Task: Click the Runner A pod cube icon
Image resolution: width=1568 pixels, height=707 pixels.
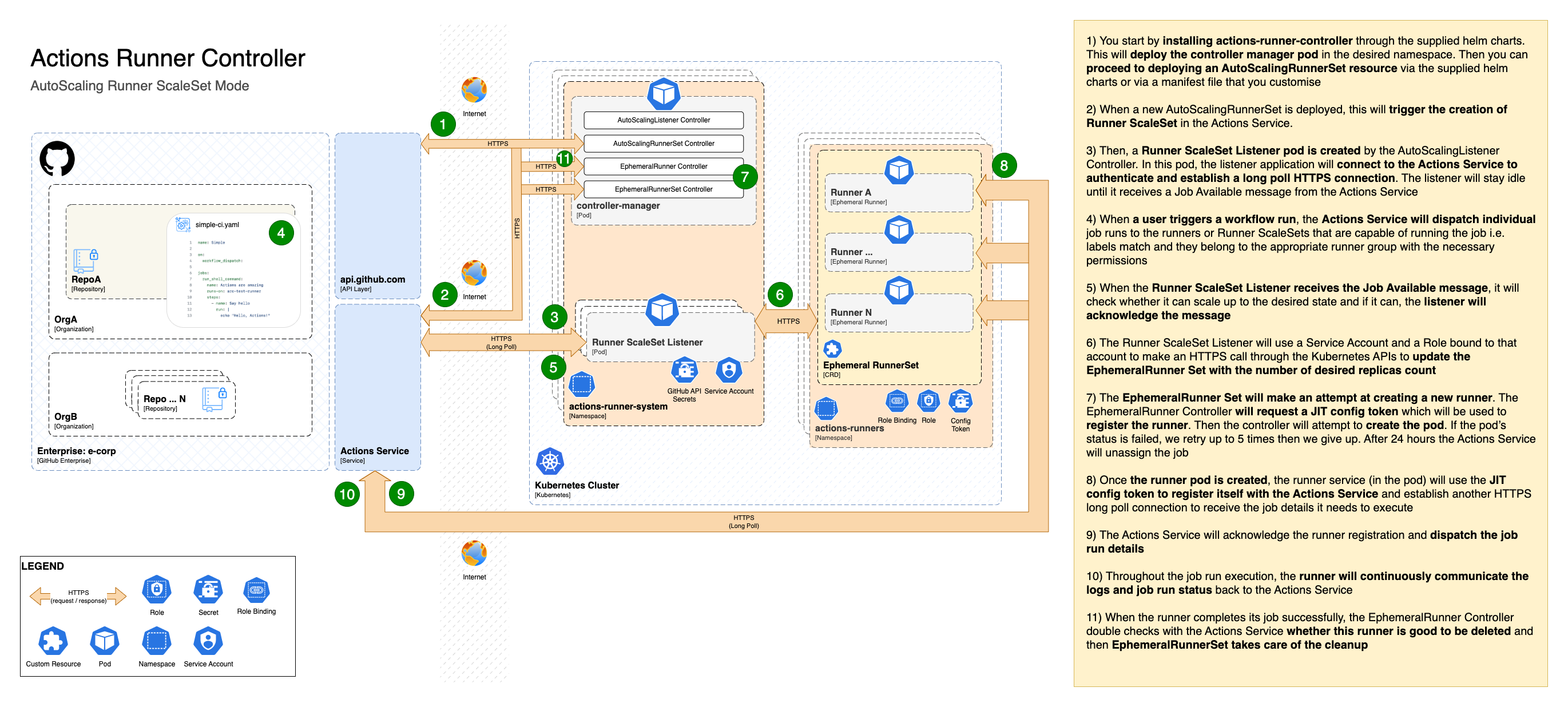Action: point(899,170)
